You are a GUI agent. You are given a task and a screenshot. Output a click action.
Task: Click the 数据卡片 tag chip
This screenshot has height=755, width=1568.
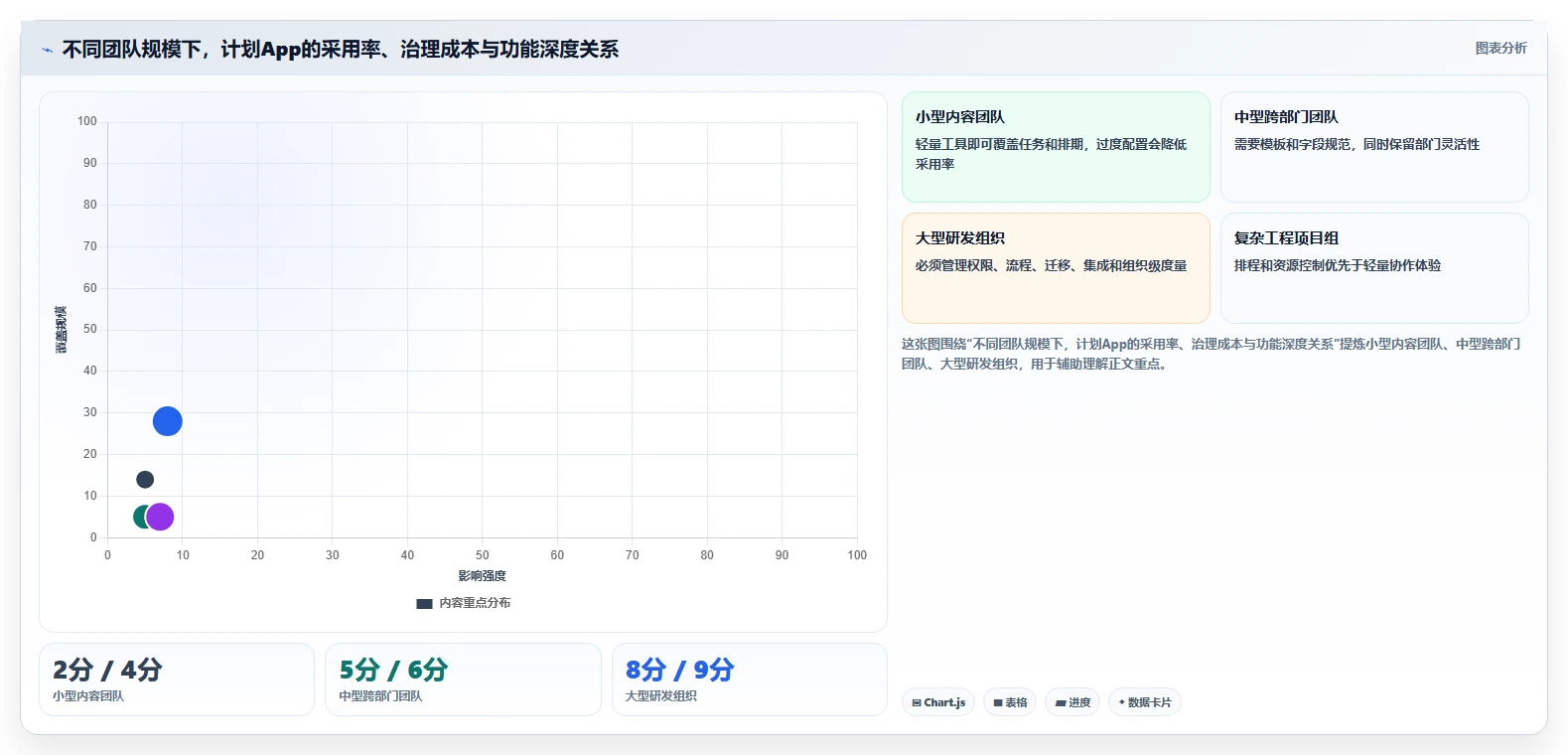(1145, 702)
